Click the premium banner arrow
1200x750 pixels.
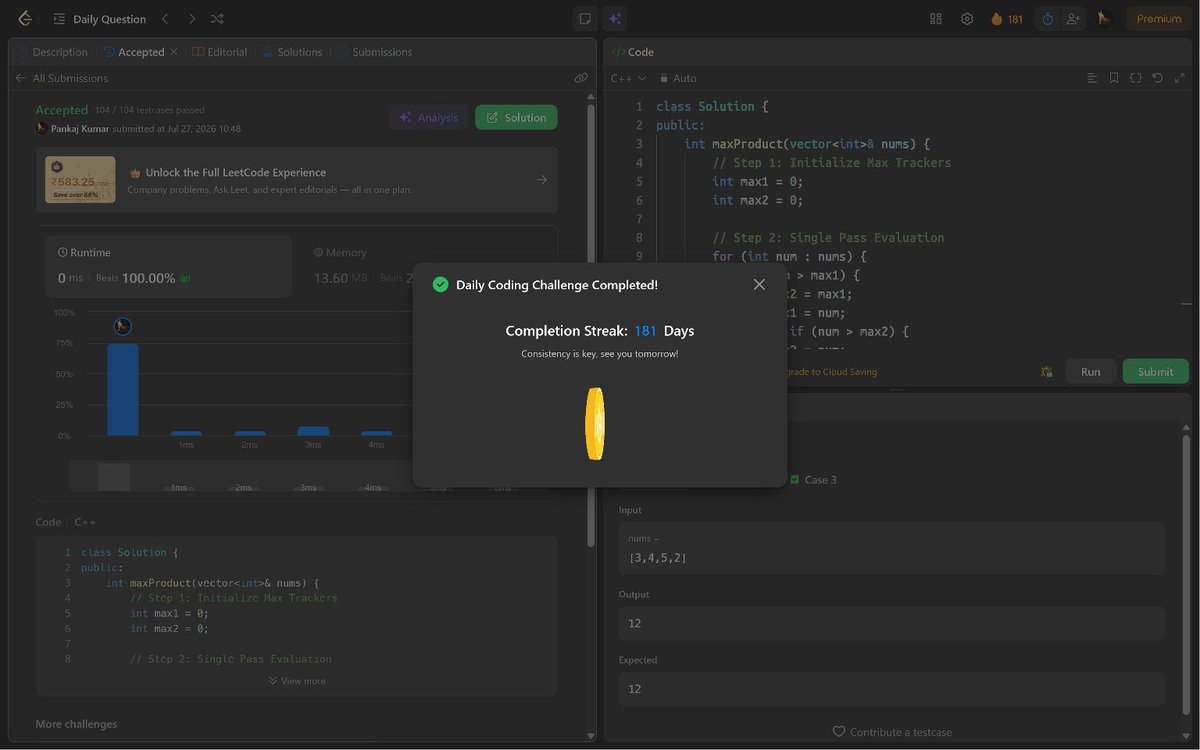tap(541, 180)
